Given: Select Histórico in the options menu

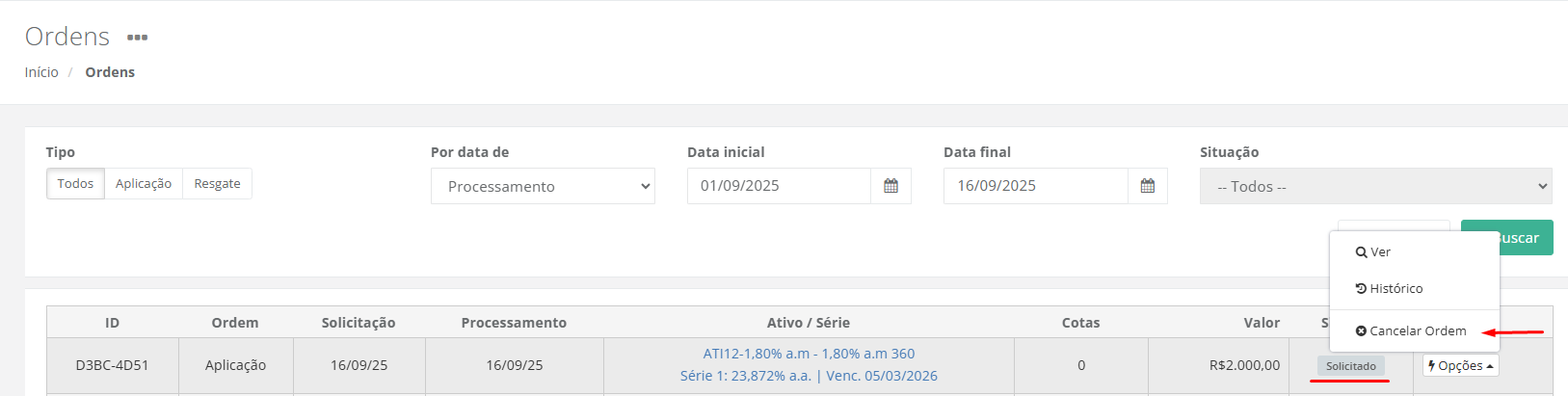Looking at the screenshot, I should [x=1389, y=289].
